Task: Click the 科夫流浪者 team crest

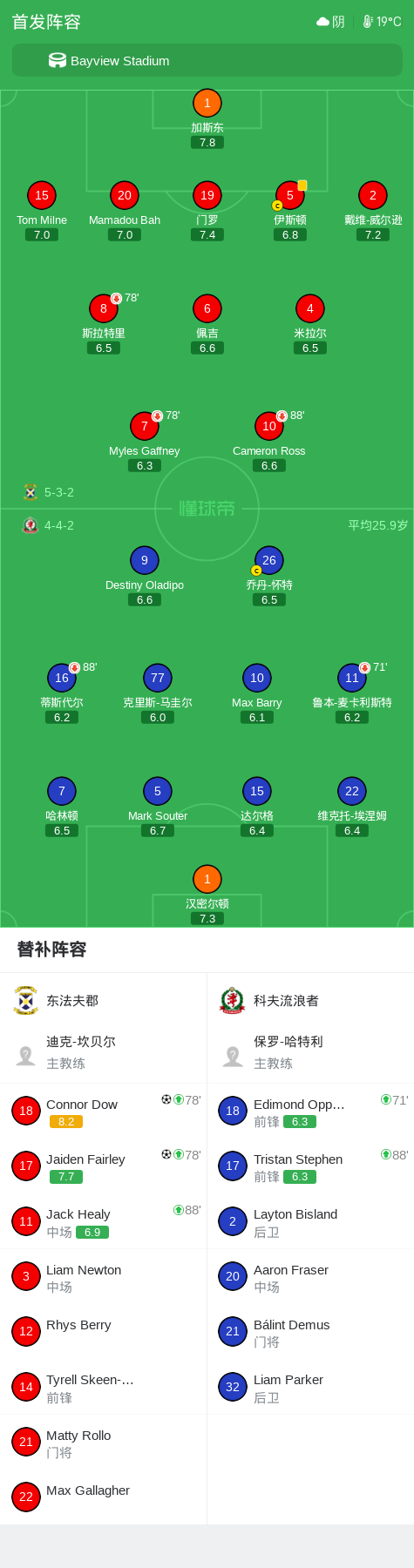Action: point(233,1001)
